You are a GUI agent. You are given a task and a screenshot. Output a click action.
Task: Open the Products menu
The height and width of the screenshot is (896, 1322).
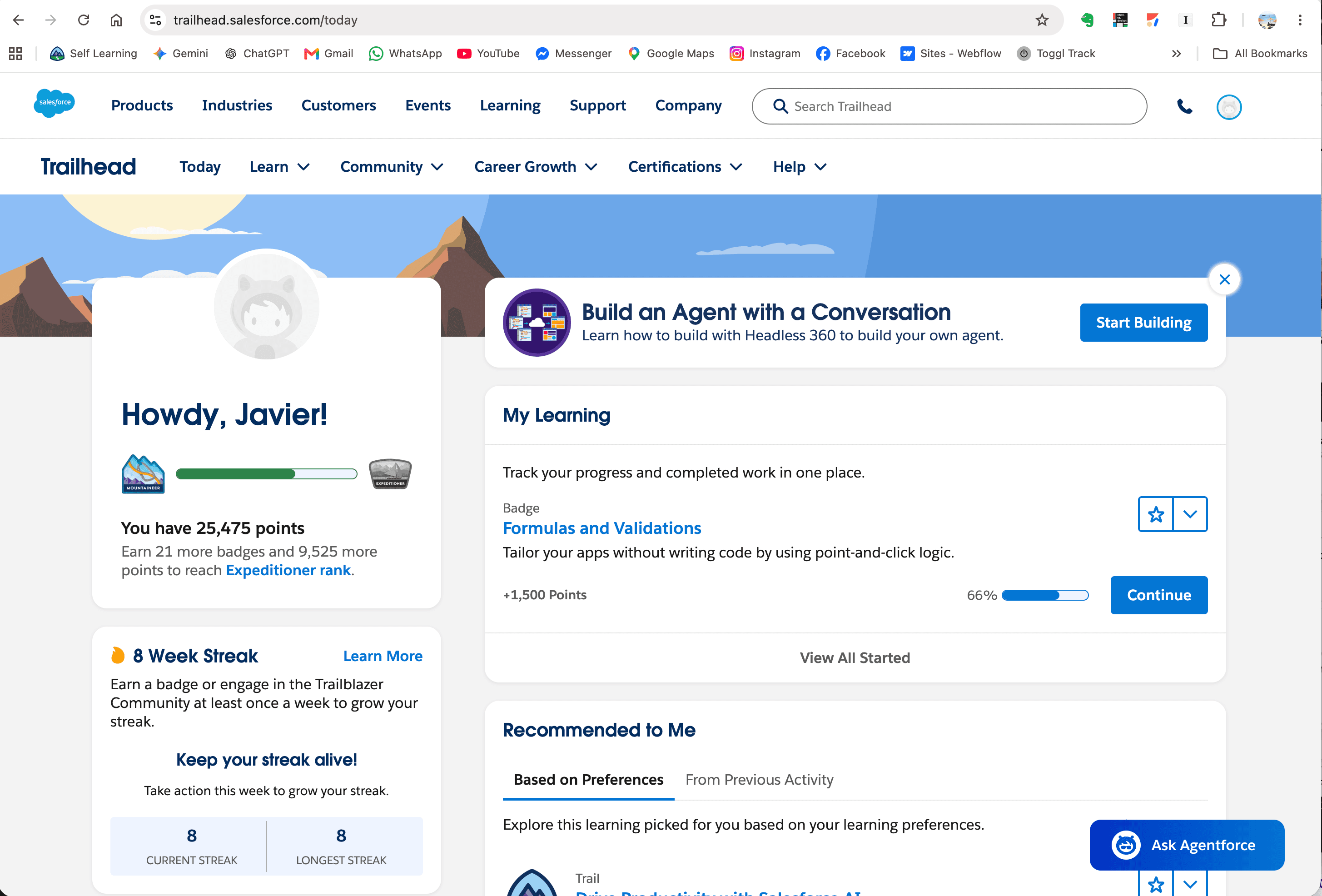142,105
